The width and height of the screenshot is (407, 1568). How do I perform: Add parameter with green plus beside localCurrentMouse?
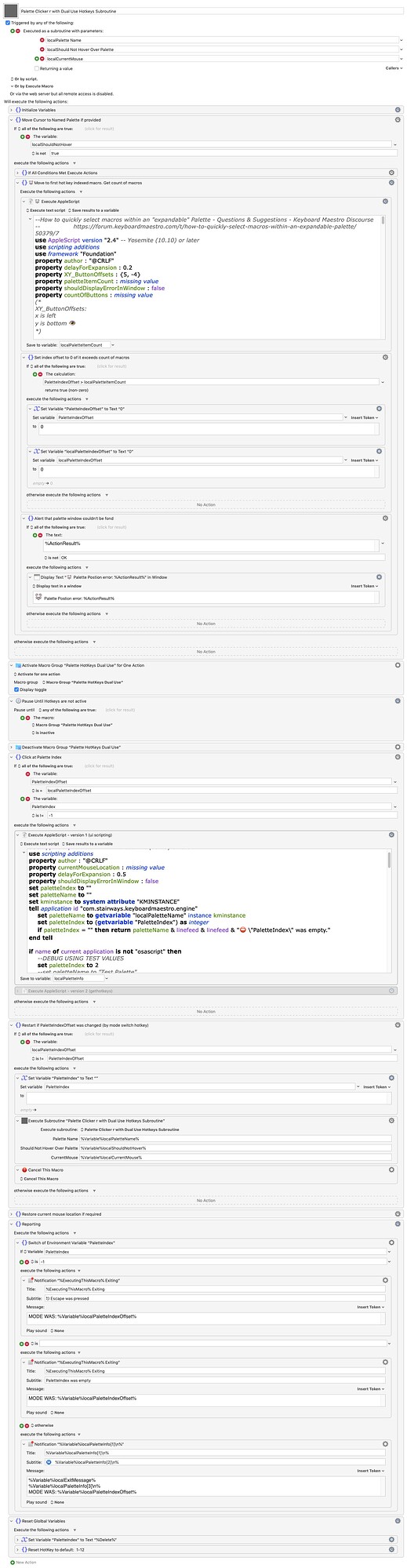[37, 59]
